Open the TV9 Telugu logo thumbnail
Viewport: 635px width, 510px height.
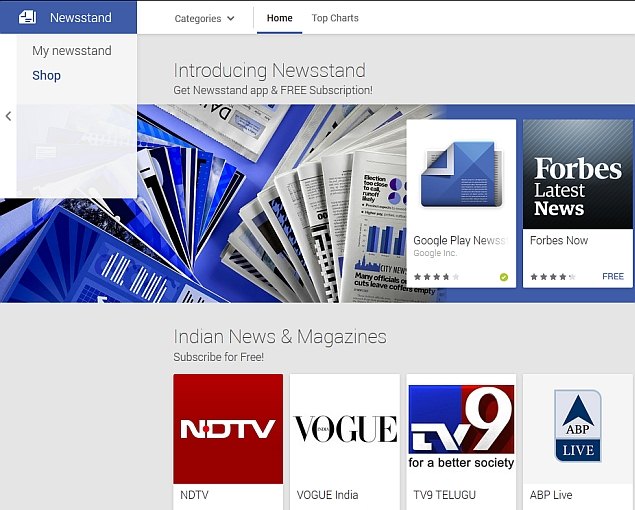tap(461, 429)
